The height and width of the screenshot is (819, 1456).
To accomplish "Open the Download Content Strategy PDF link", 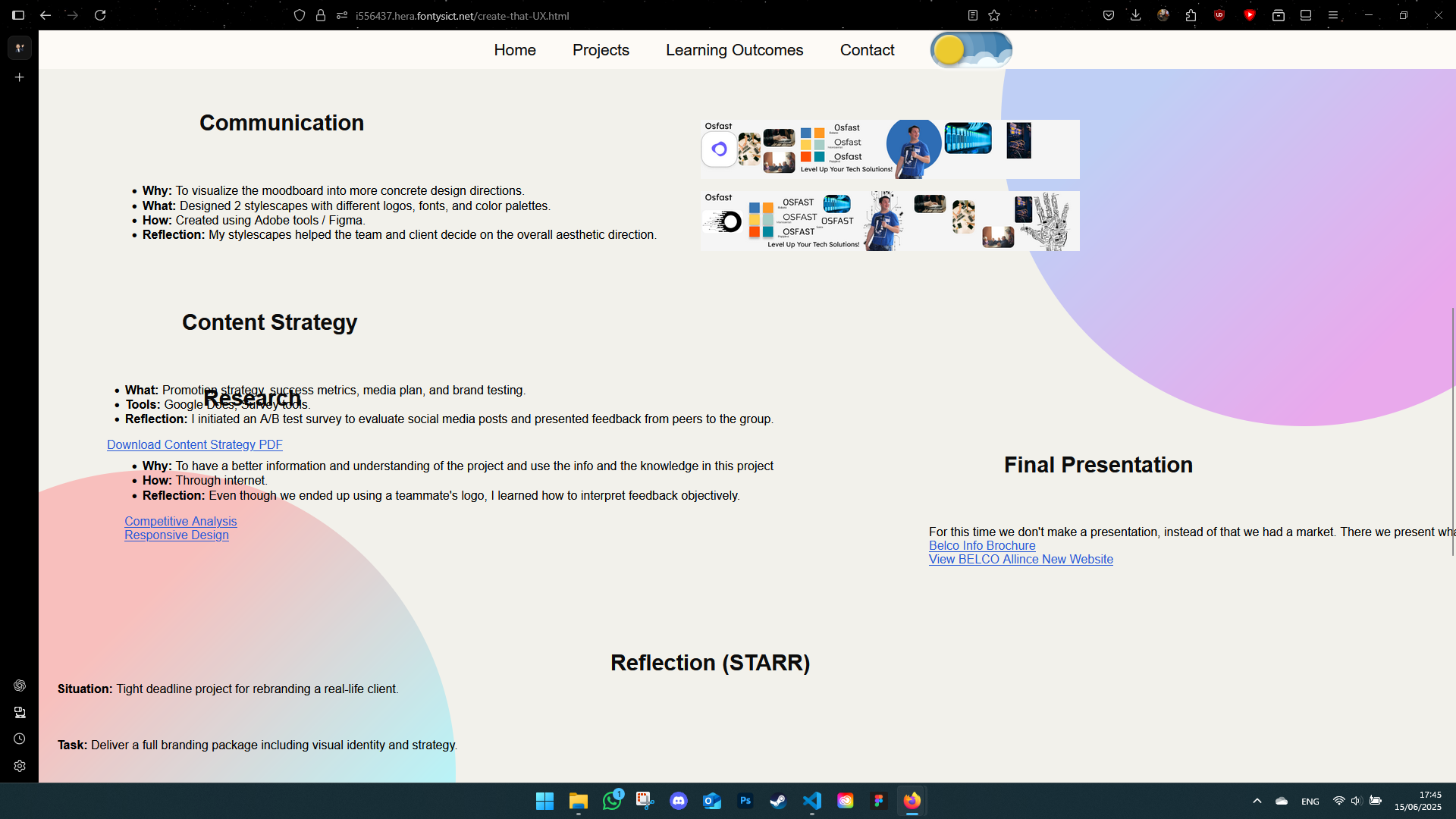I will [194, 444].
